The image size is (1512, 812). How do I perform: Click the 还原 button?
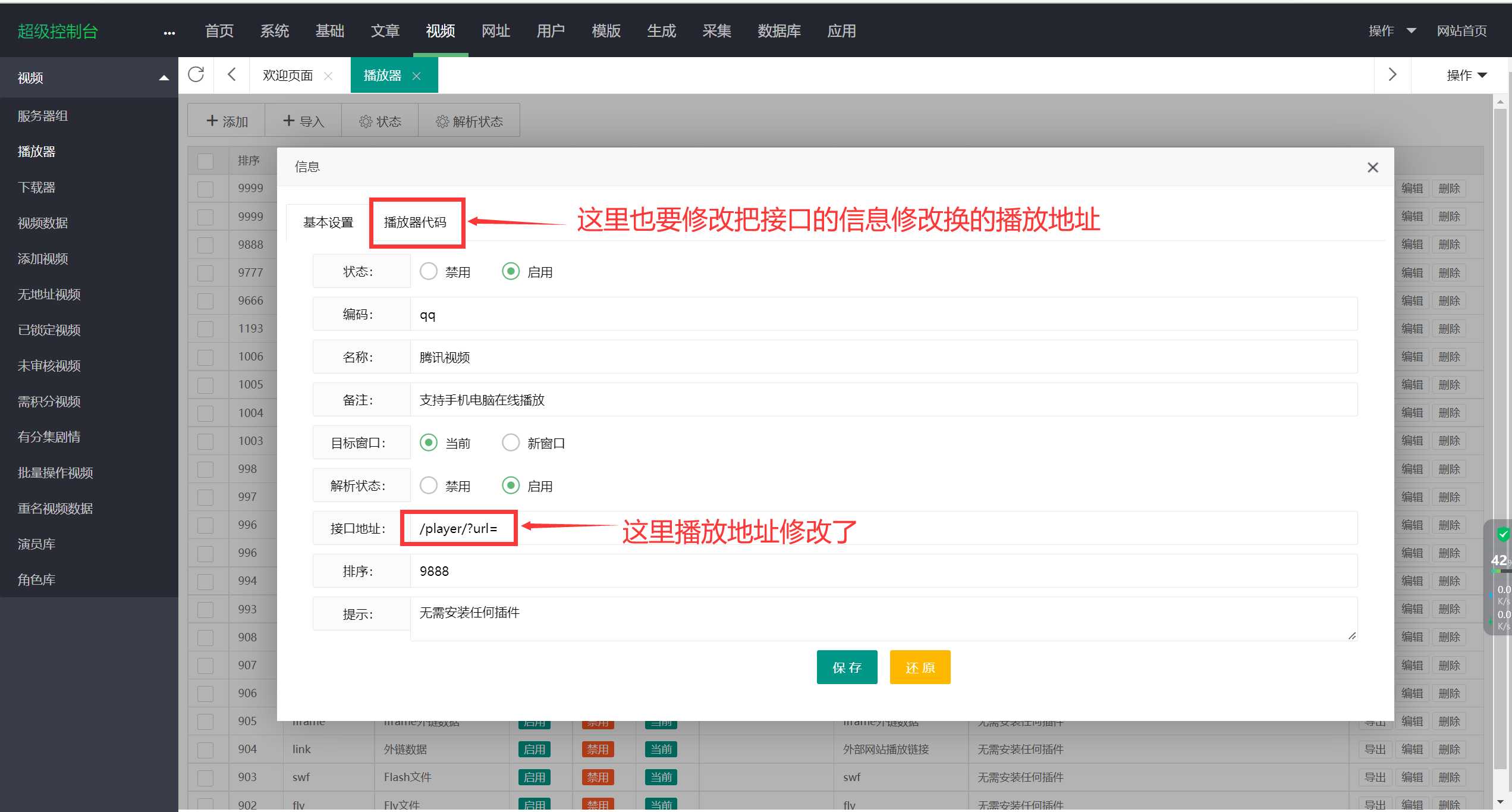point(920,667)
